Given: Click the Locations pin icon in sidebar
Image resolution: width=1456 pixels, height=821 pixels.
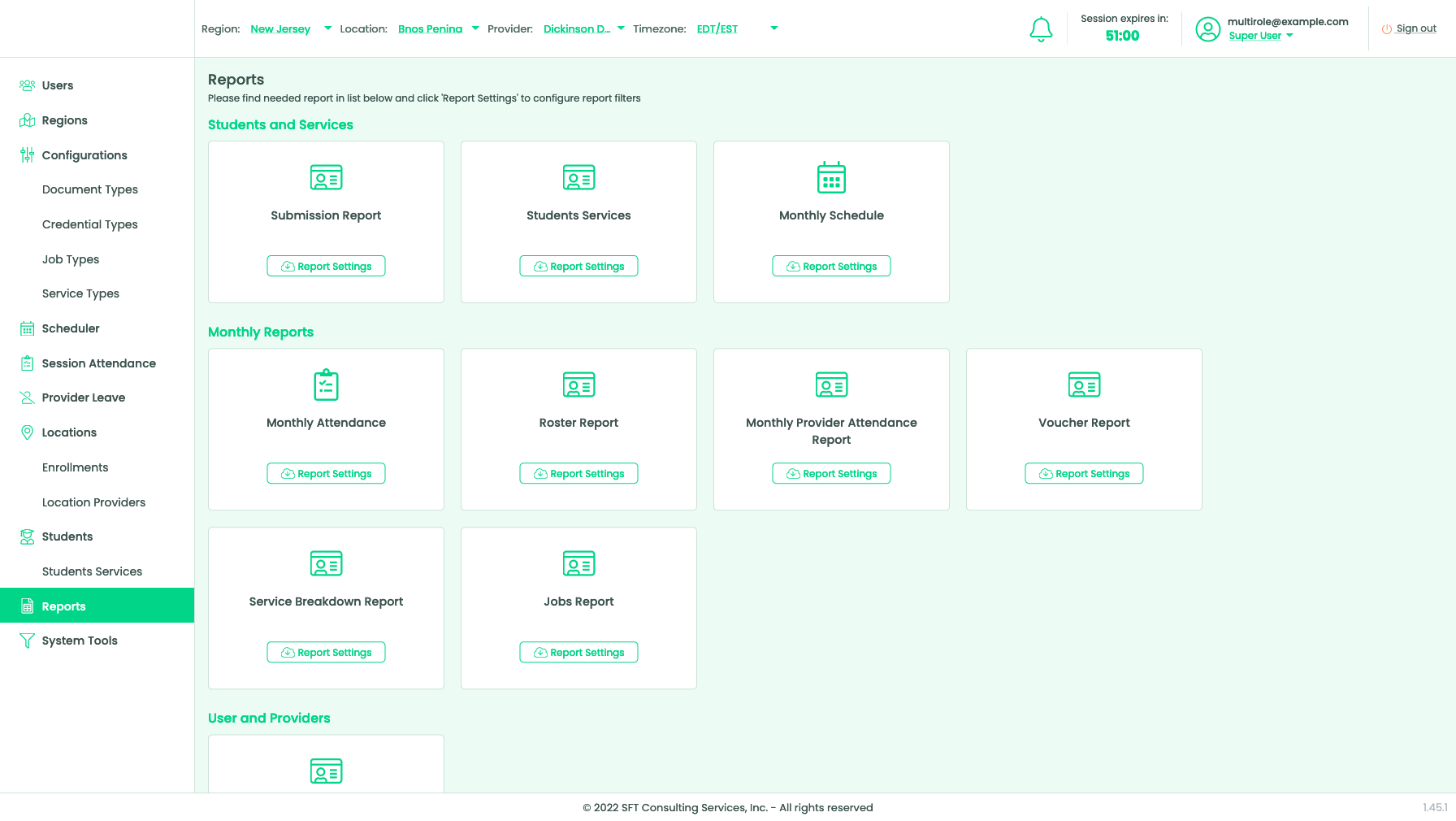Looking at the screenshot, I should (27, 432).
